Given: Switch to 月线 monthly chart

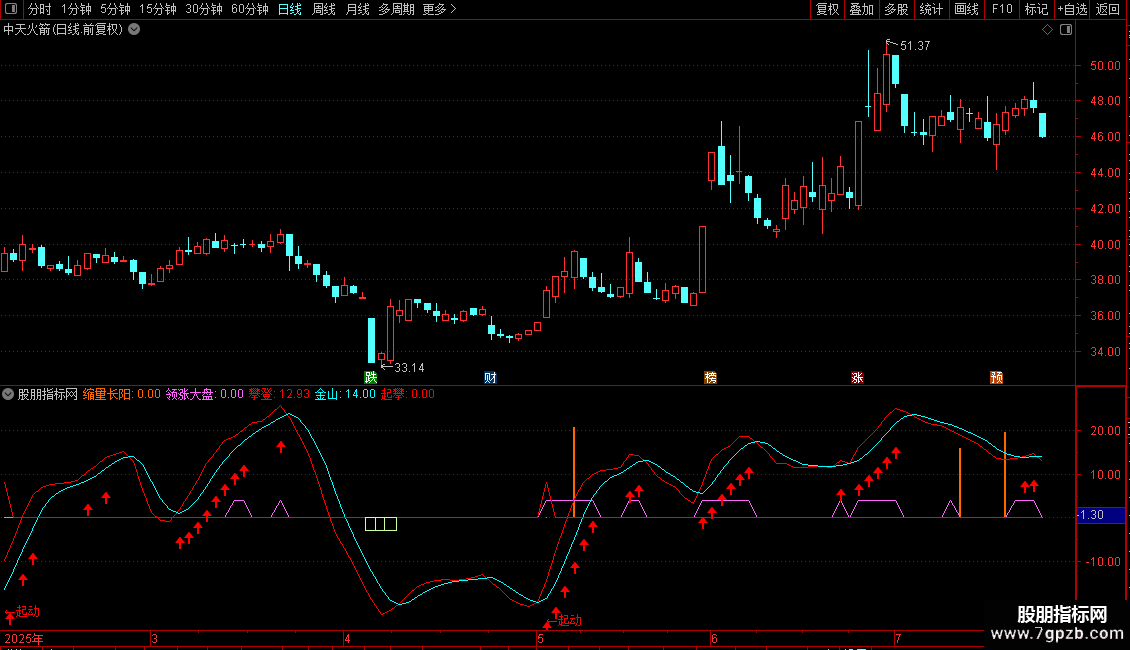Looking at the screenshot, I should point(357,9).
